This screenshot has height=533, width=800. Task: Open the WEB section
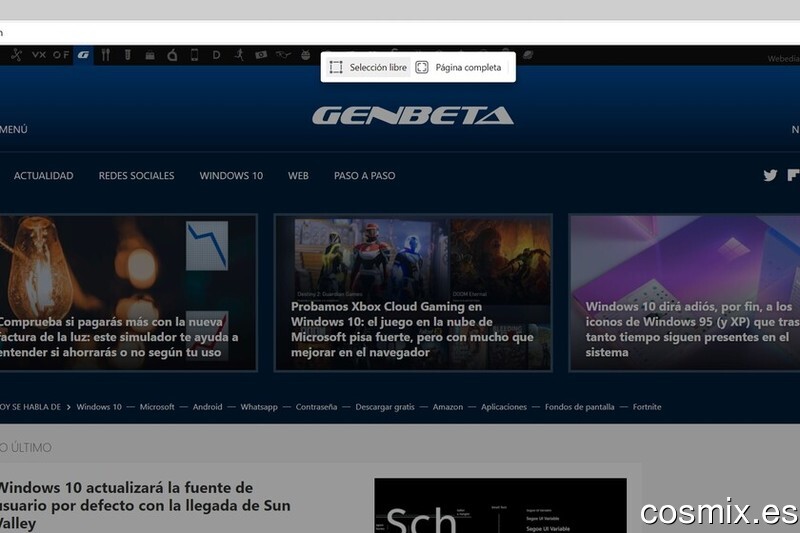click(x=298, y=175)
